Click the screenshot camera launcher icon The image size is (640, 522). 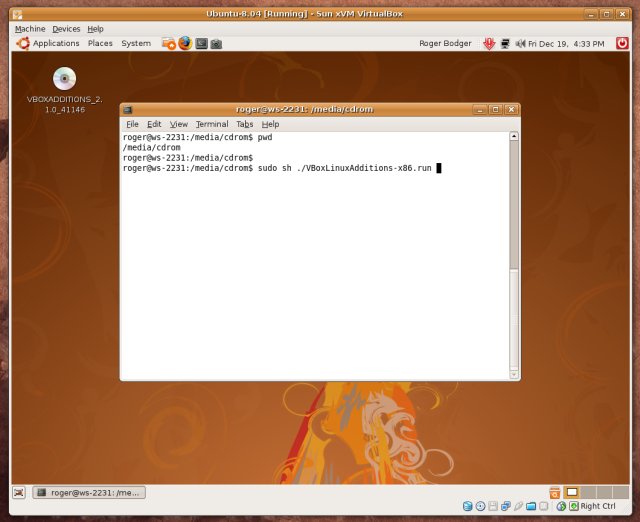[x=216, y=44]
